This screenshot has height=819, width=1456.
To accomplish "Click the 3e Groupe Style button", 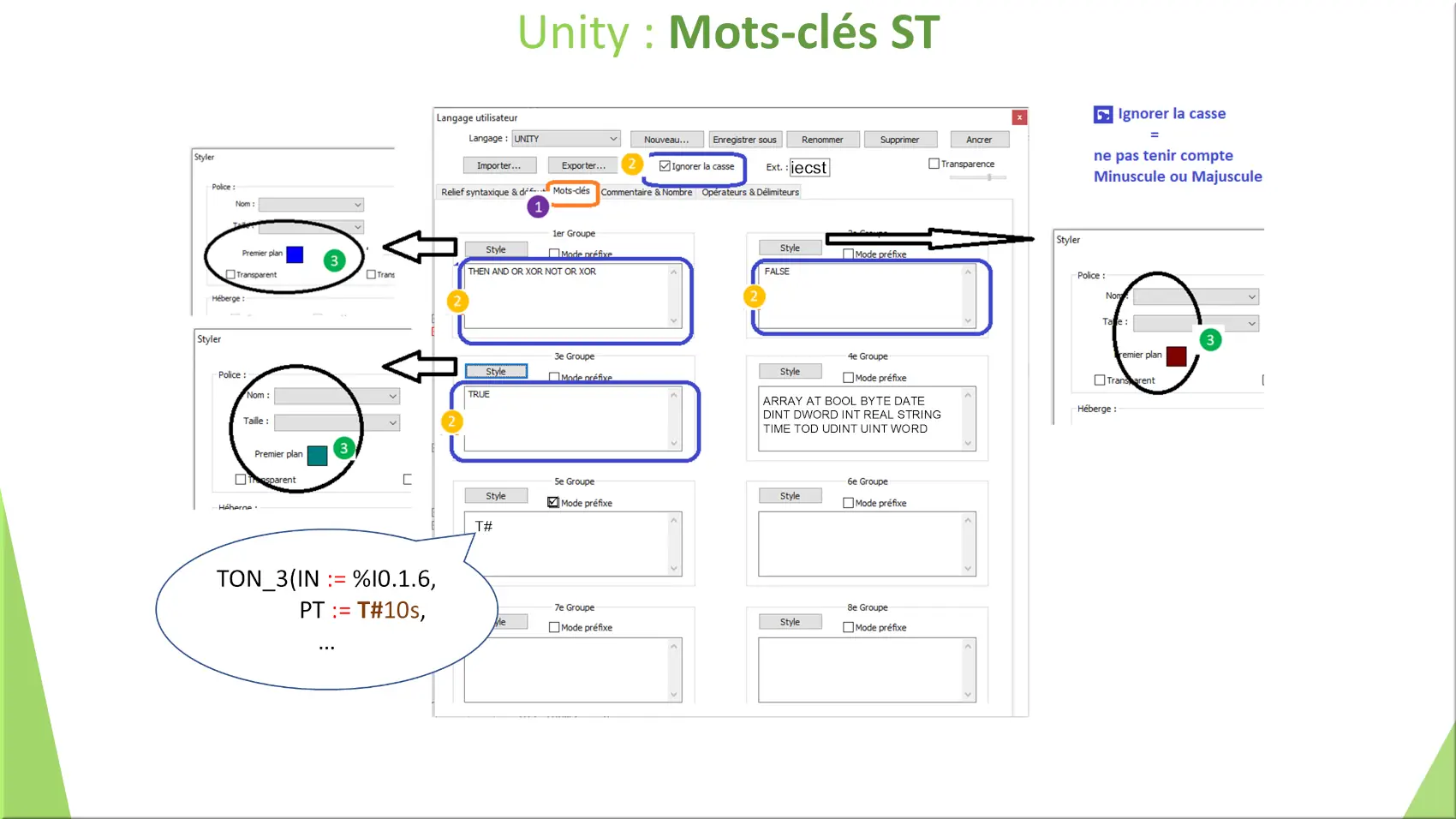I will [496, 372].
